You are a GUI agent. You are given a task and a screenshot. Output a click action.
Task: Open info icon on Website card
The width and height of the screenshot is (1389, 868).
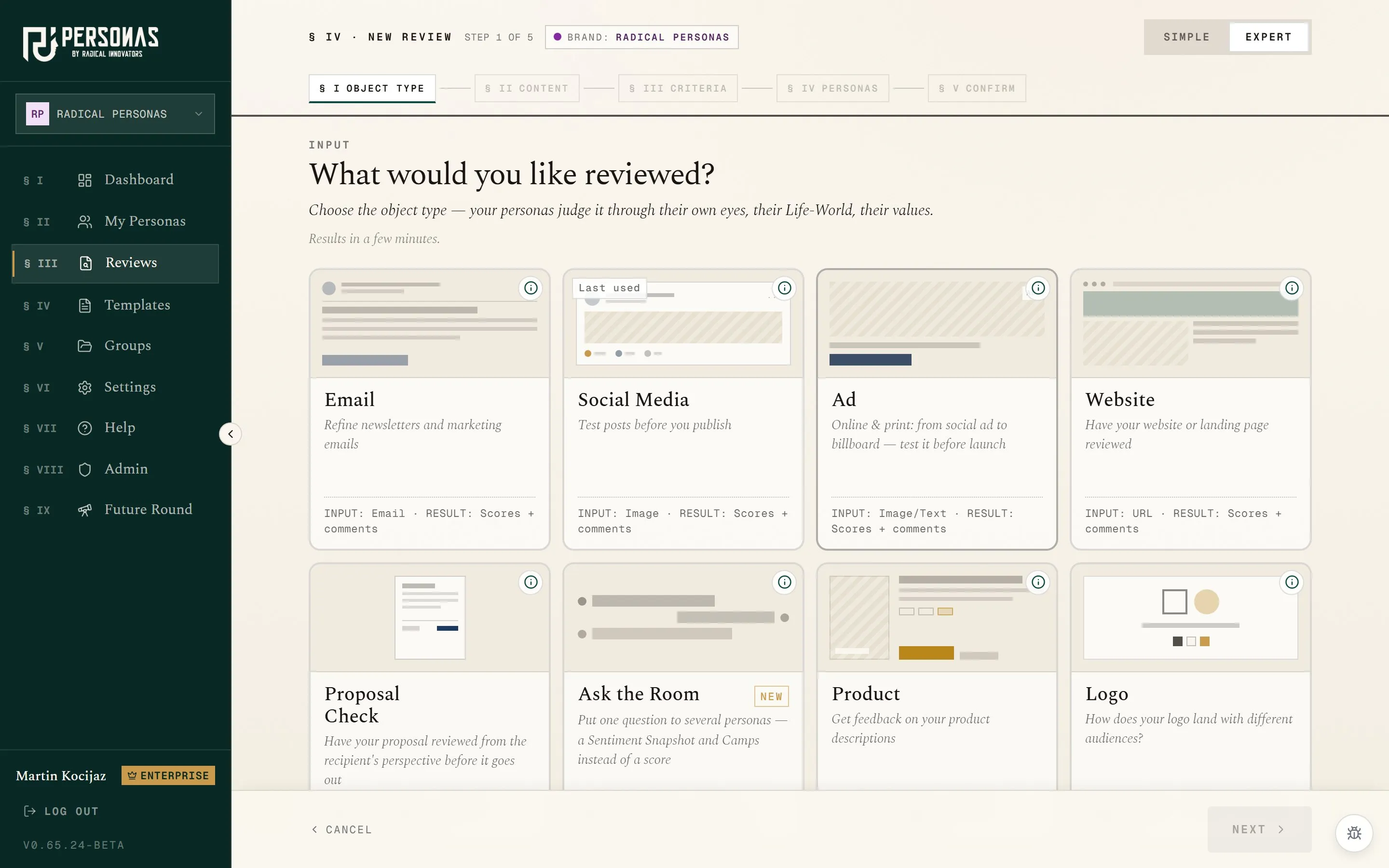(1292, 287)
